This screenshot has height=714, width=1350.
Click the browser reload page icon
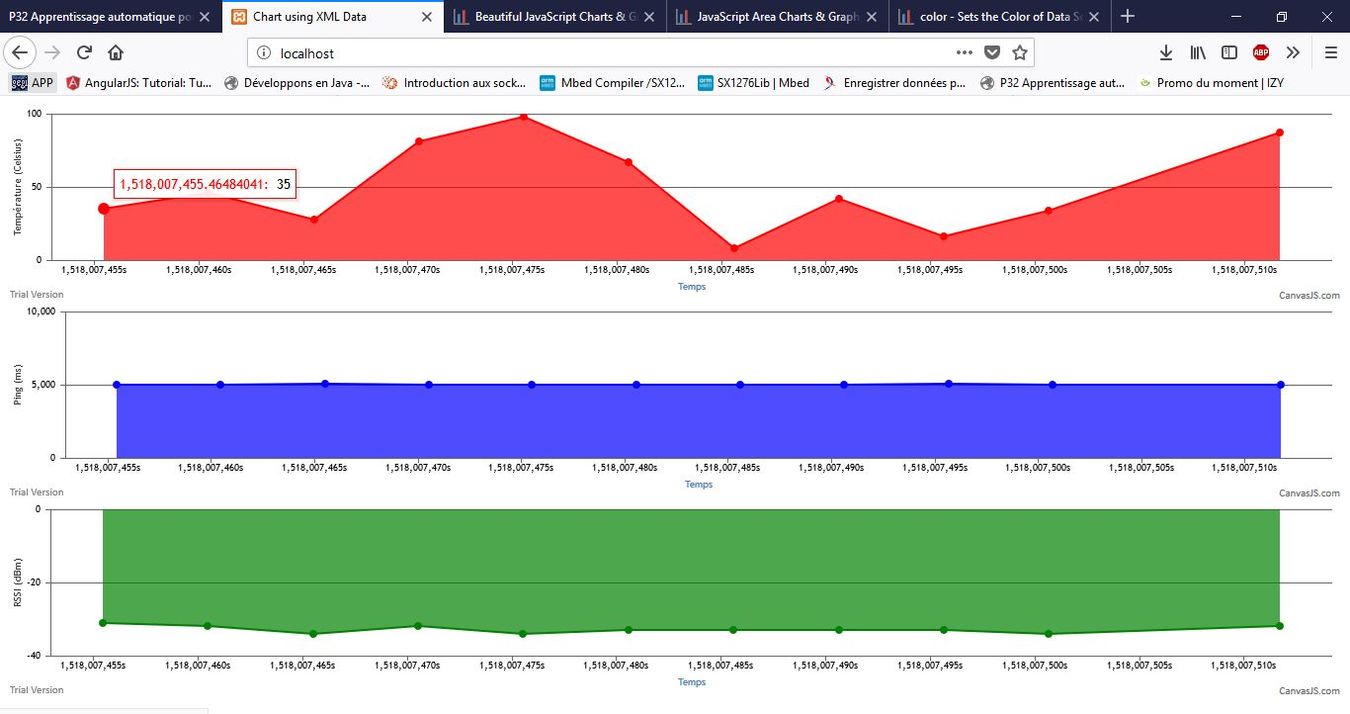[84, 53]
